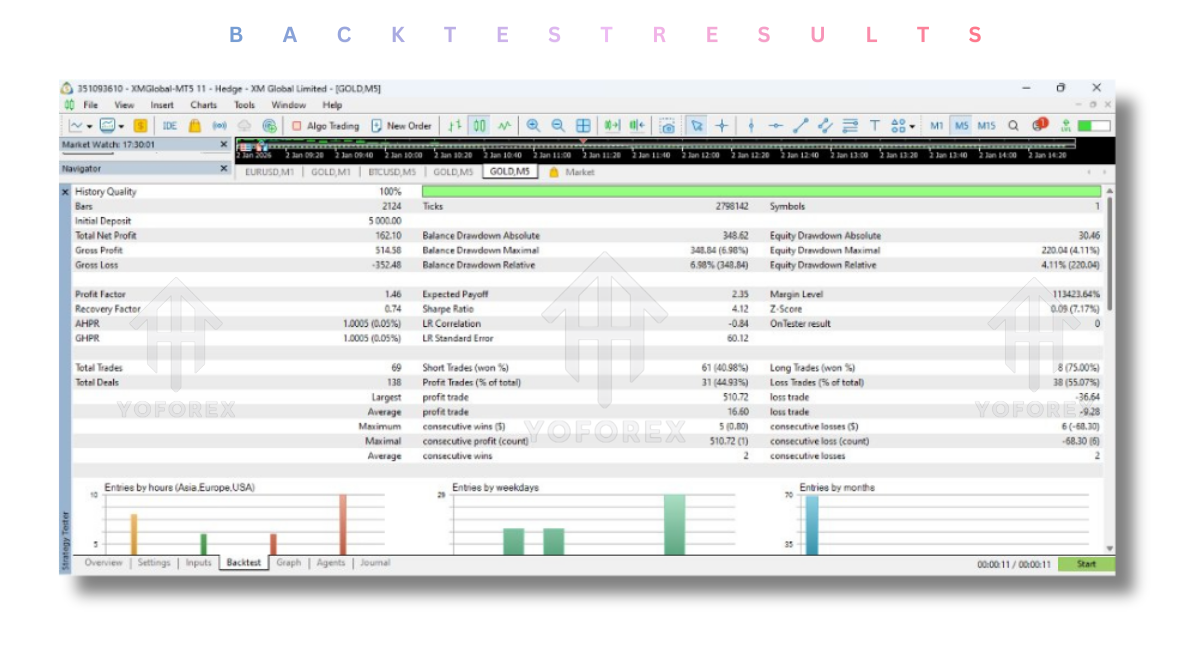Open the chart type dropdown arrow
The image size is (1191, 654).
tap(89, 127)
